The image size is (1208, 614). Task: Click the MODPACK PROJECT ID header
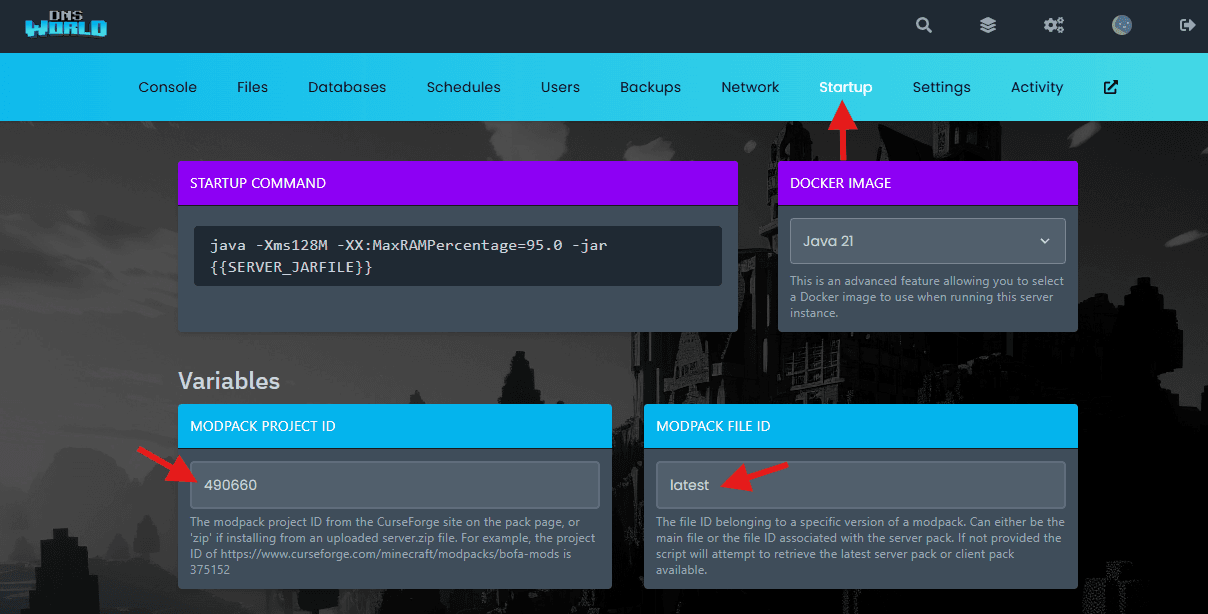[x=395, y=426]
